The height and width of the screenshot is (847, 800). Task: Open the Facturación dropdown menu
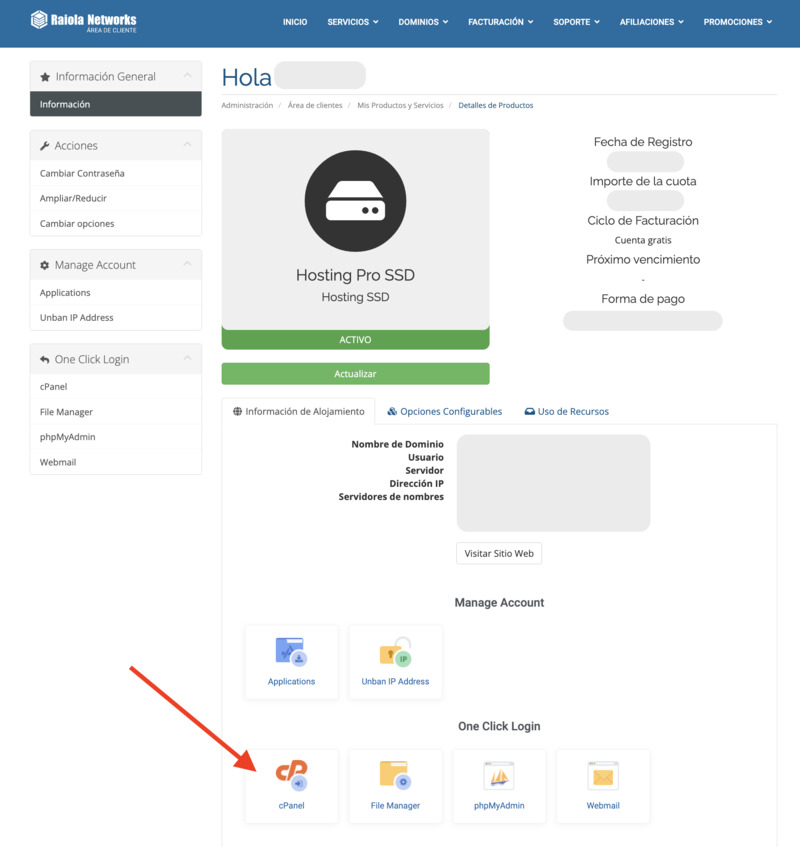tap(501, 22)
